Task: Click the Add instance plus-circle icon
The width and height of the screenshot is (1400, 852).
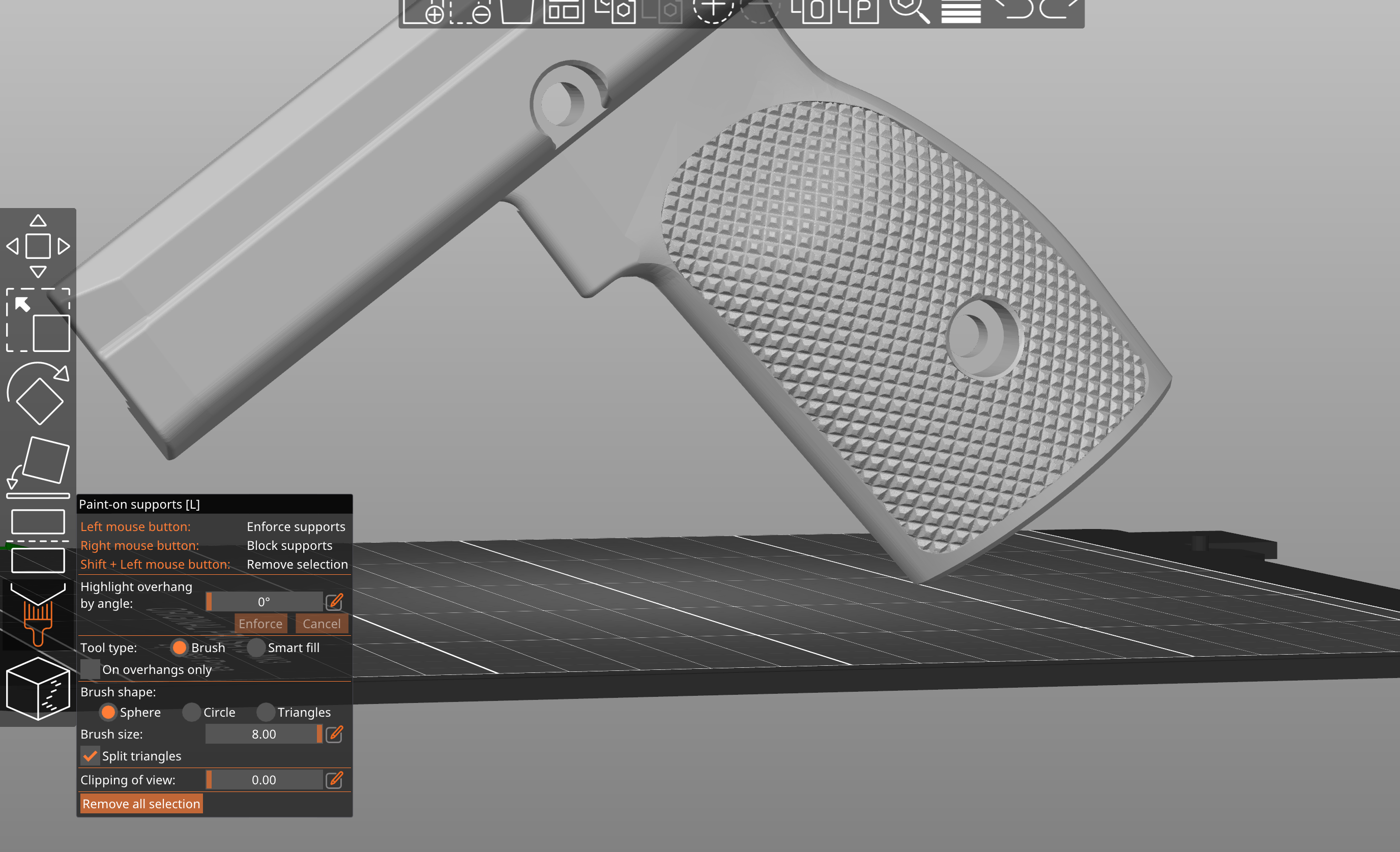Action: pyautogui.click(x=713, y=10)
